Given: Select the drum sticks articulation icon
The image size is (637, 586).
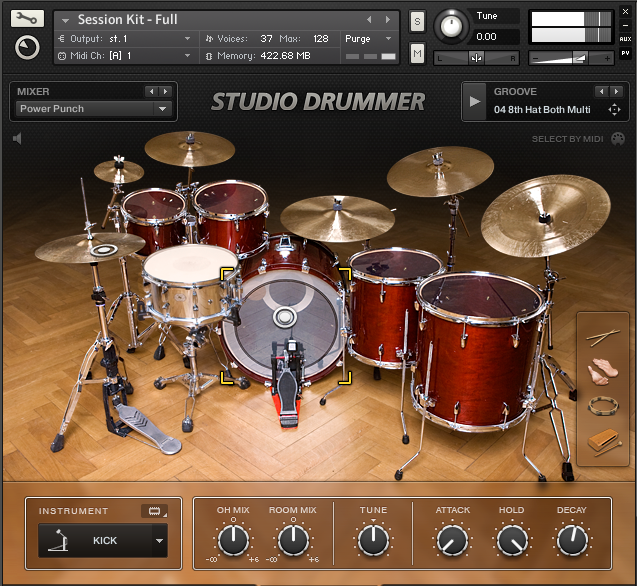Looking at the screenshot, I should point(603,337).
